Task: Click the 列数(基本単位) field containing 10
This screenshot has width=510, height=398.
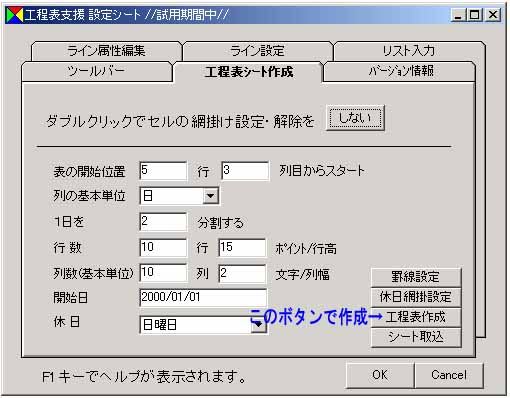Action: [163, 273]
